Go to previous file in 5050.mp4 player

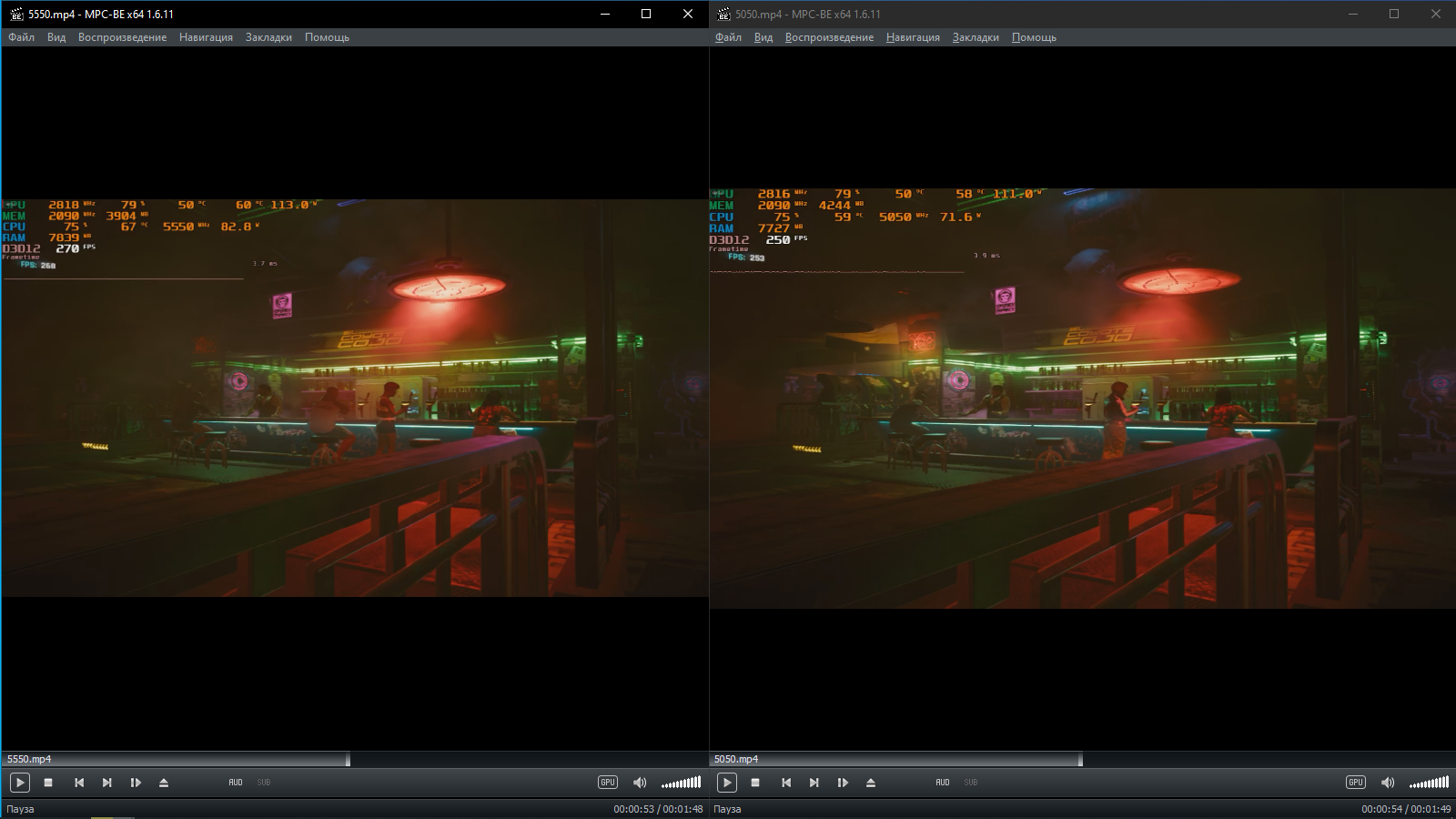click(x=786, y=783)
